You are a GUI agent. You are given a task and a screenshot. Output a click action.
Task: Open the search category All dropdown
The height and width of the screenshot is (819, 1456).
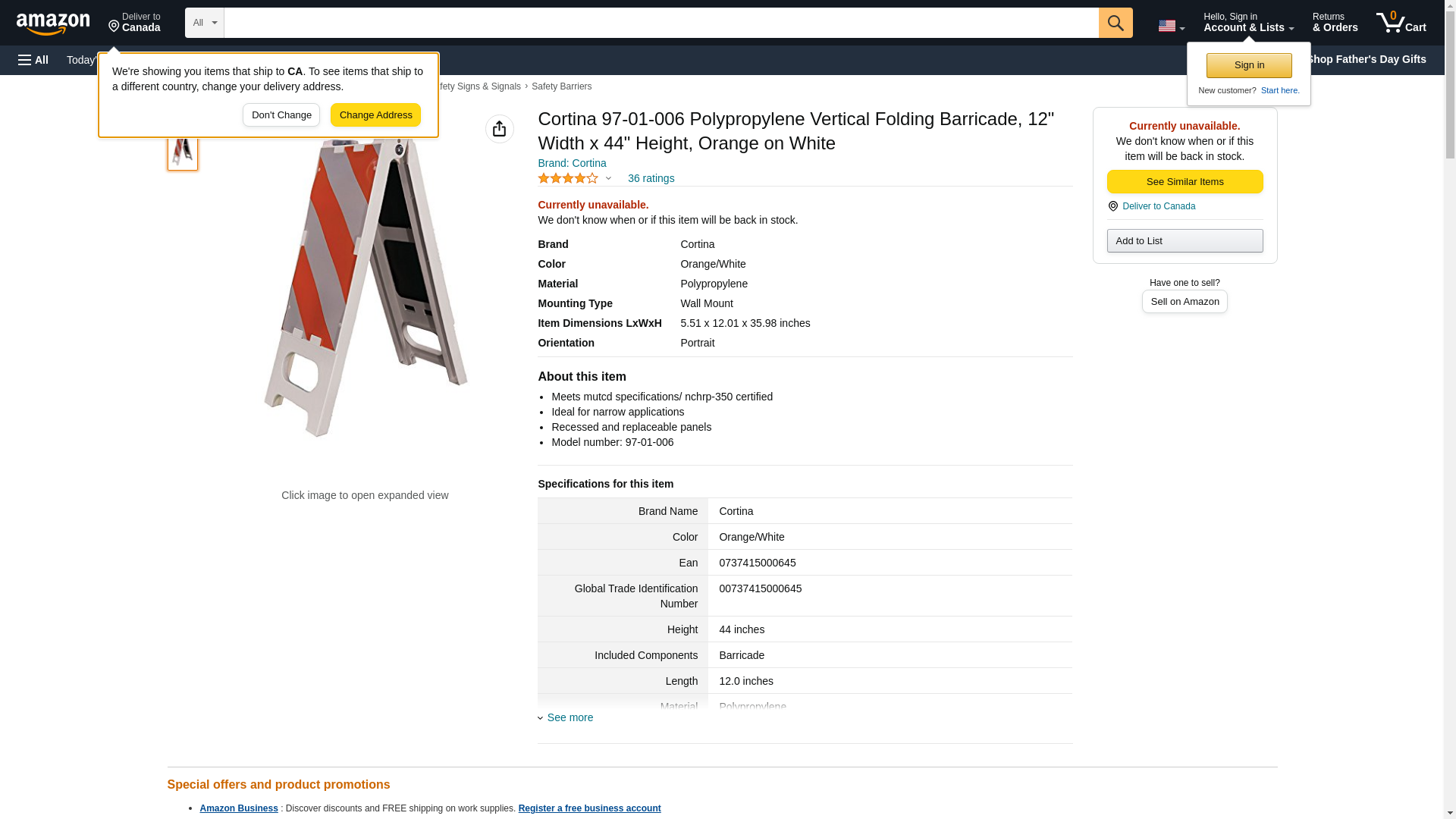click(x=204, y=23)
